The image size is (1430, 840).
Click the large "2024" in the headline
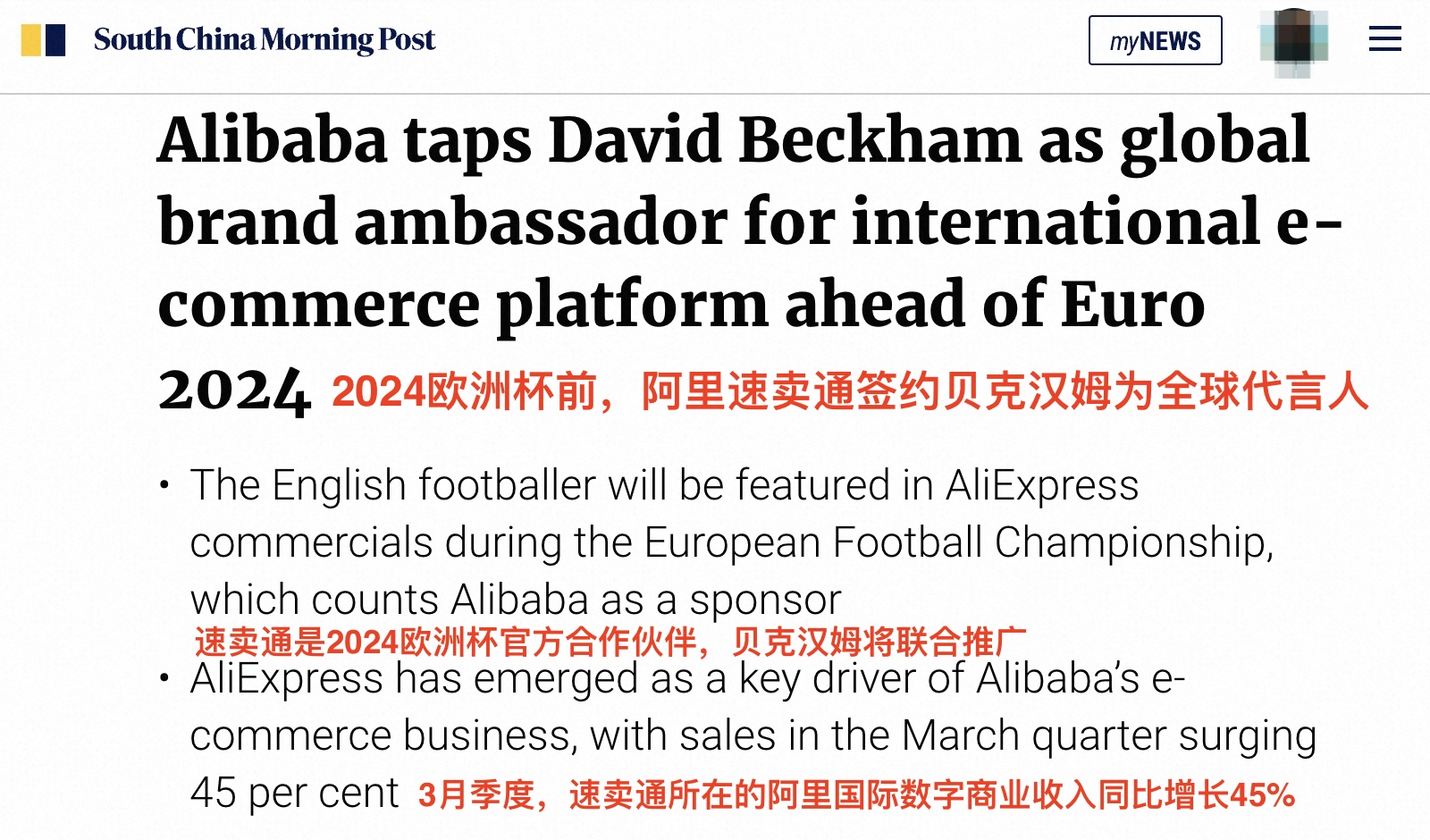(x=234, y=391)
